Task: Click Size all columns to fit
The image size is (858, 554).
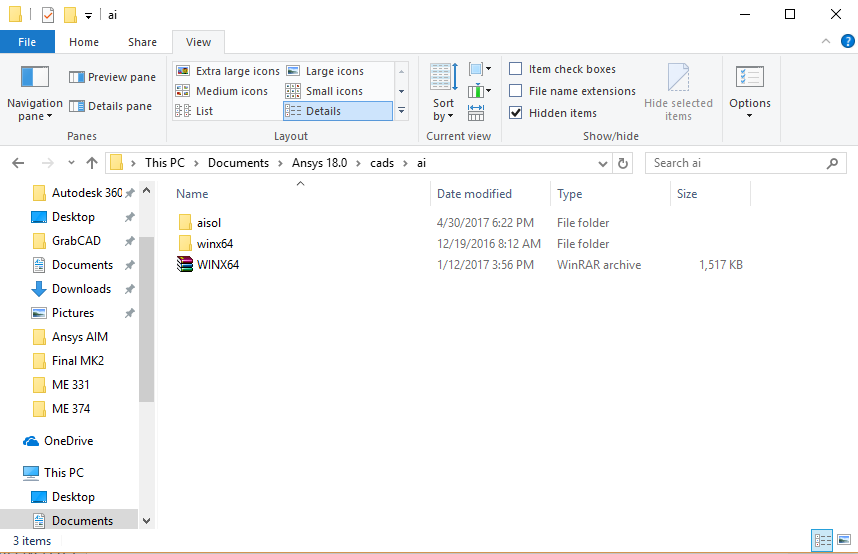Action: [x=476, y=113]
